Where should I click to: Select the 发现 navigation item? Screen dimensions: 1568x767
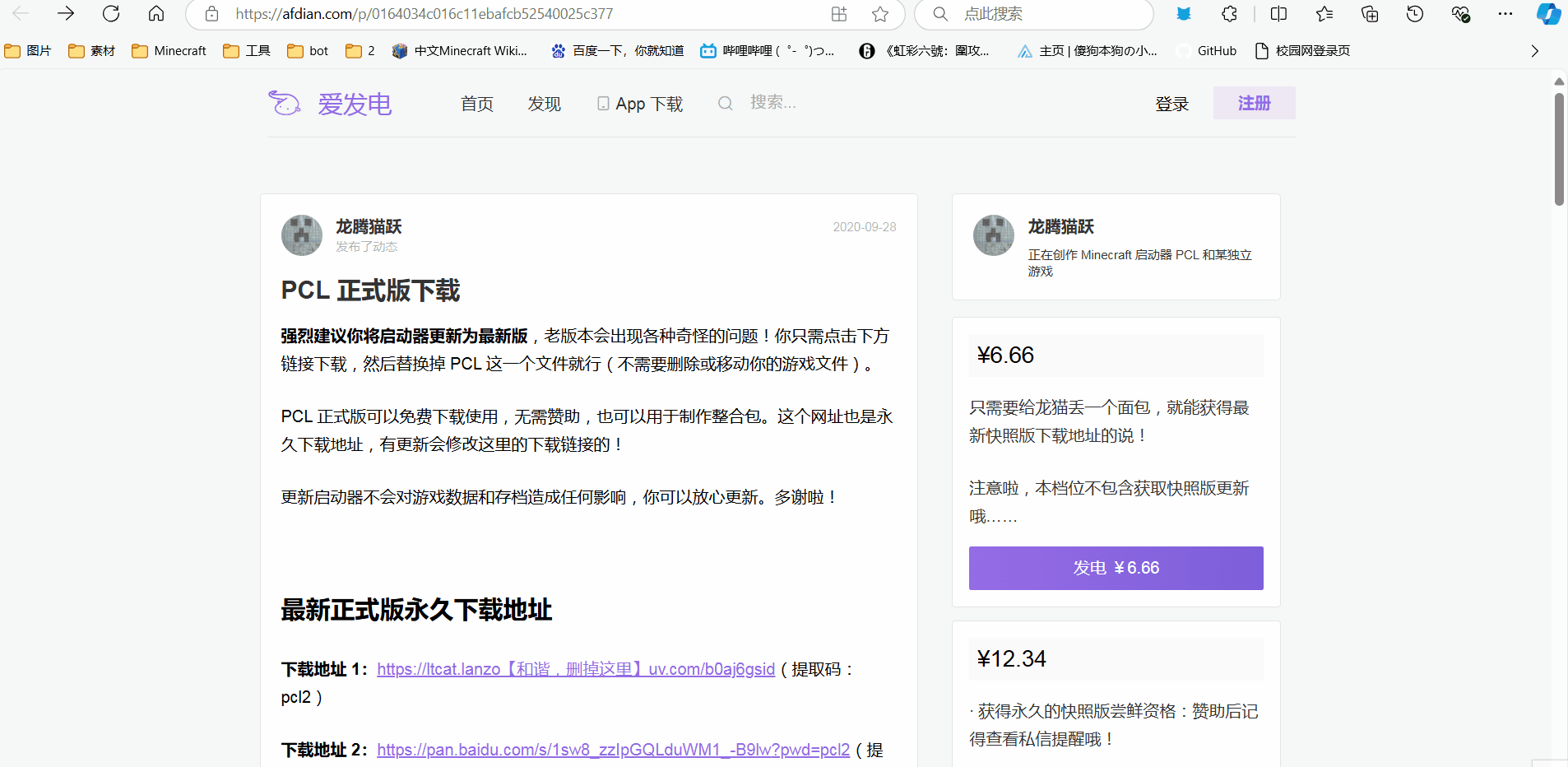tap(543, 103)
